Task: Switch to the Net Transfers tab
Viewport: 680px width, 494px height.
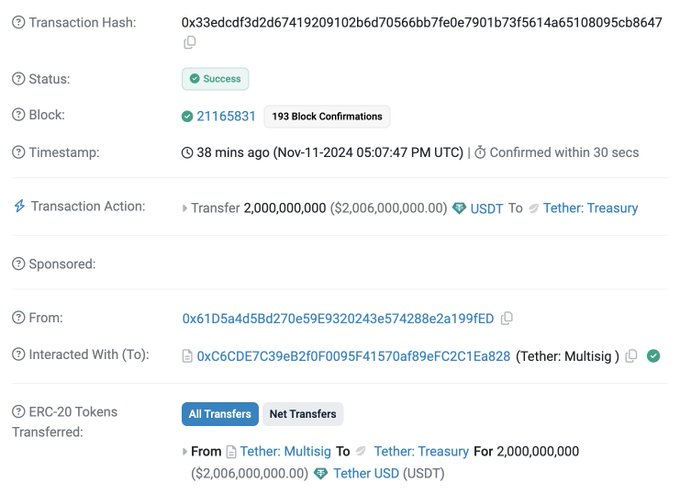Action: (303, 414)
